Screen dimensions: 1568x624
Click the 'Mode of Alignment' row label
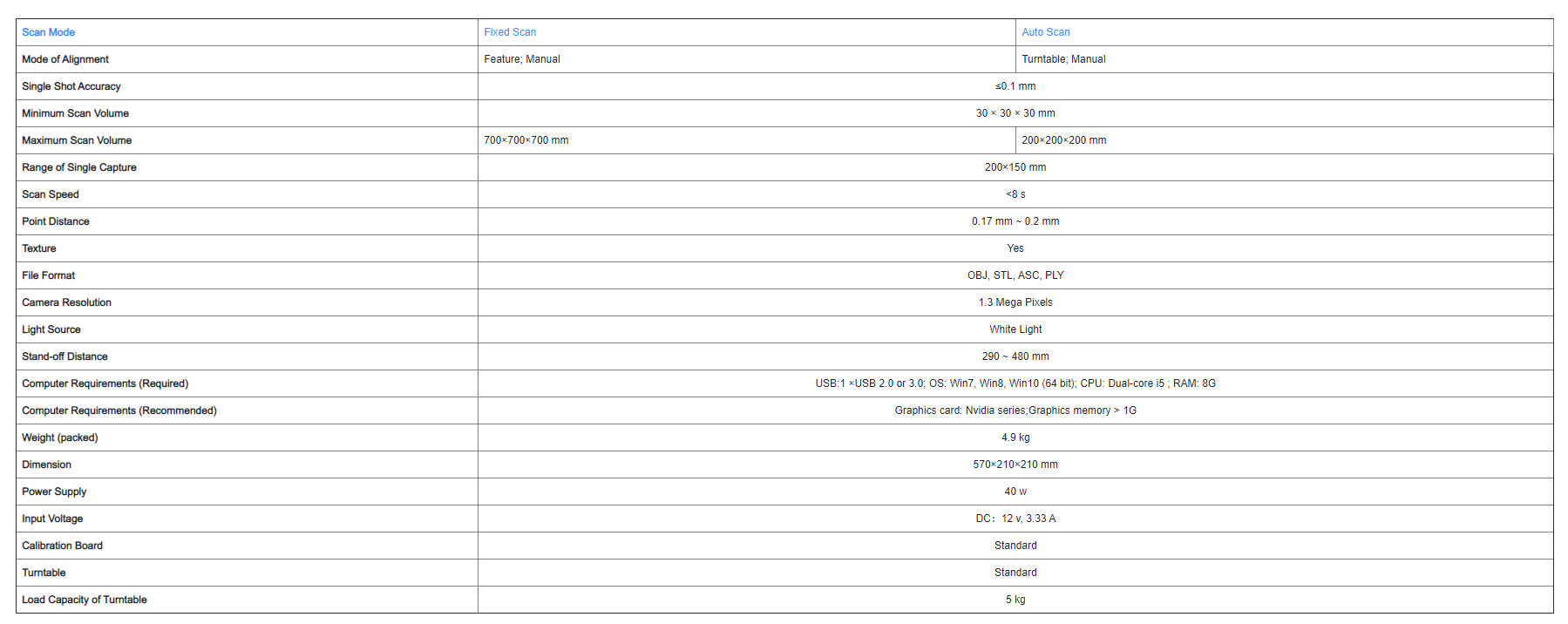pos(65,59)
